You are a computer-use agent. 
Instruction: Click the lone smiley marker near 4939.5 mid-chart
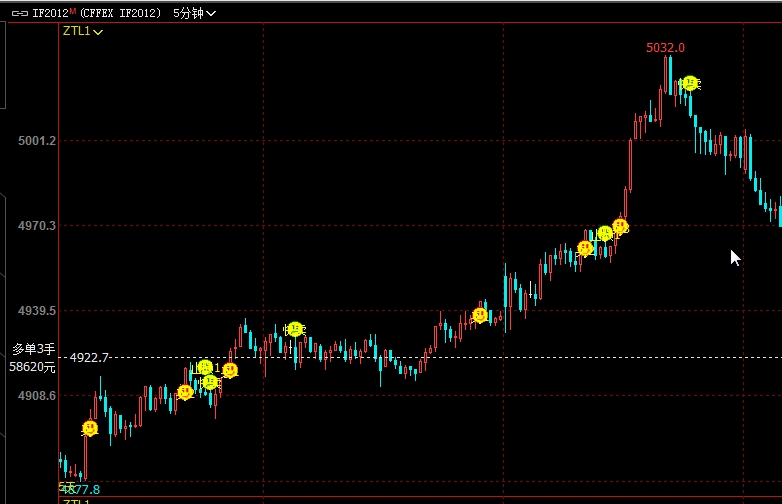point(480,315)
